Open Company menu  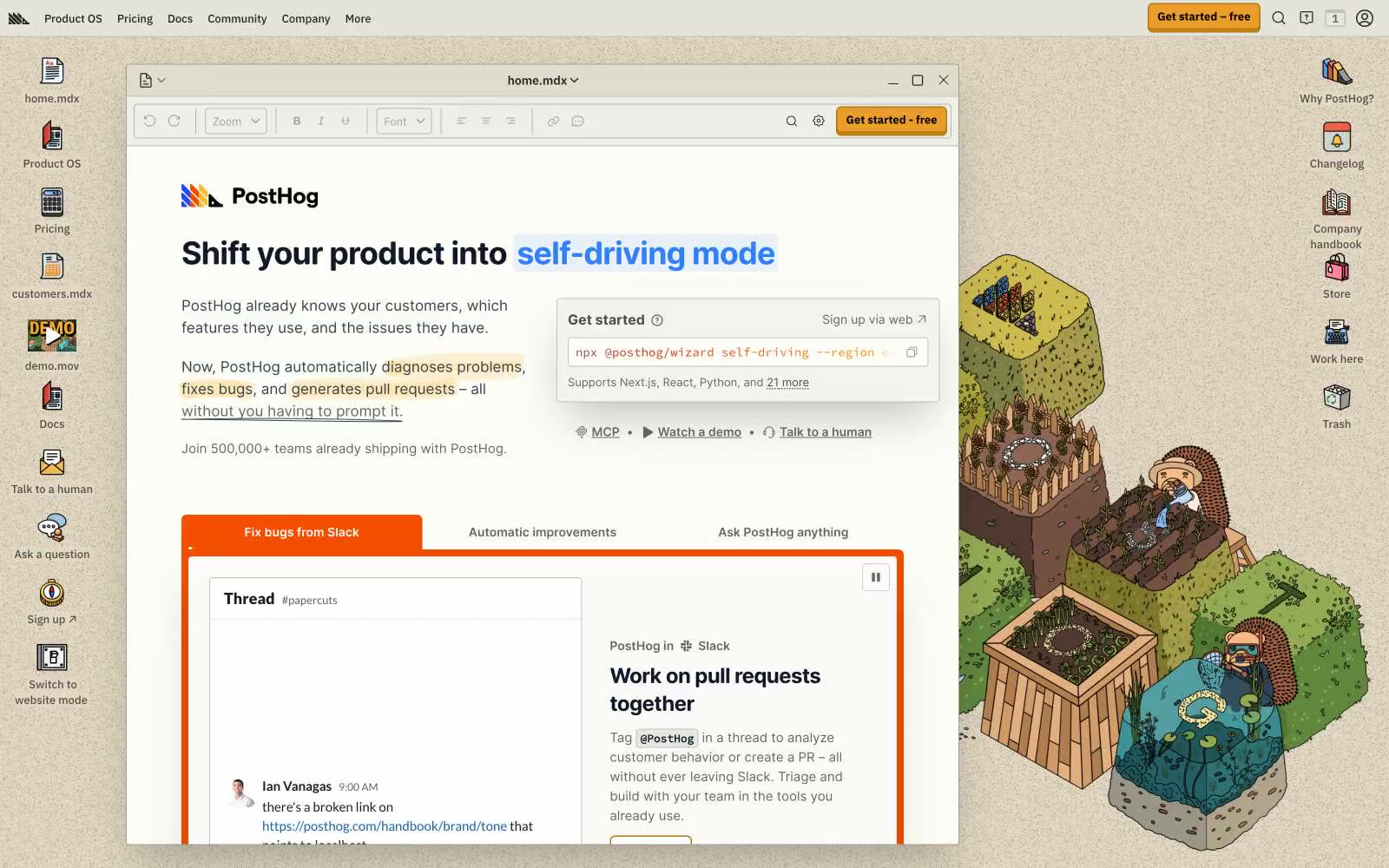click(306, 18)
